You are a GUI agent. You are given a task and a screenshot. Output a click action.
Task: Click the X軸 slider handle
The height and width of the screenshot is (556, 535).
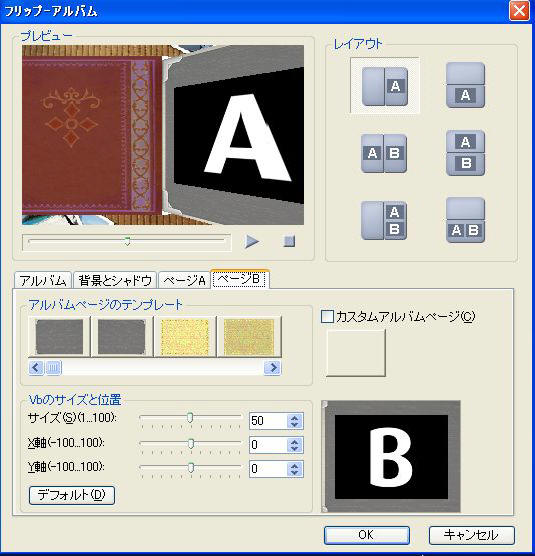(191, 443)
